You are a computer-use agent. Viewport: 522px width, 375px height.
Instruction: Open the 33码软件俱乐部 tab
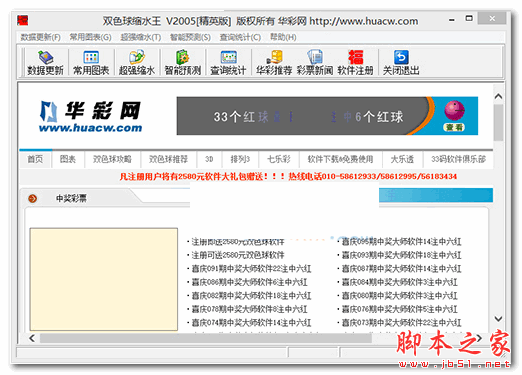458,159
